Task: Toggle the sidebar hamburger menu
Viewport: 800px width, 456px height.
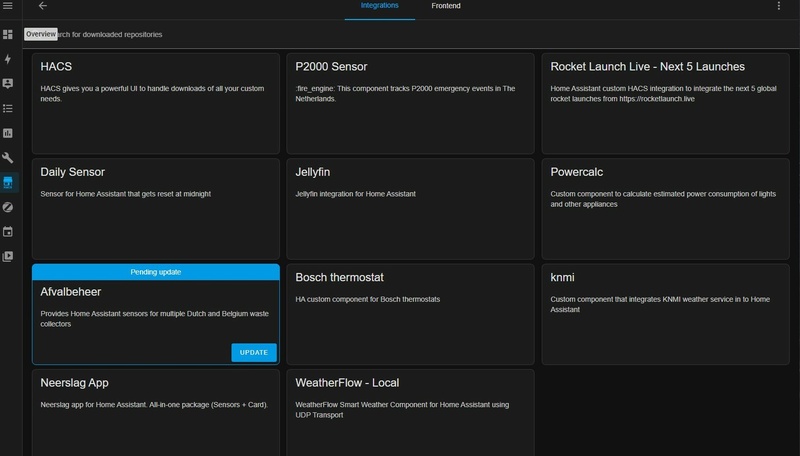Action: 8,7
